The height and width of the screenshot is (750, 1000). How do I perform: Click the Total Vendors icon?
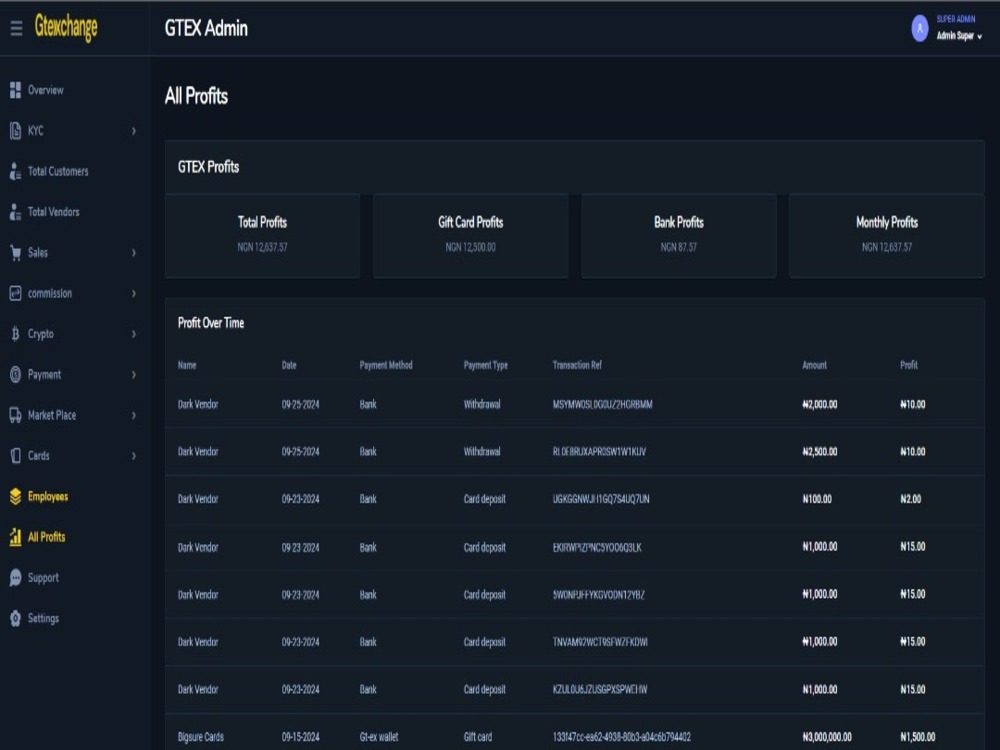15,212
